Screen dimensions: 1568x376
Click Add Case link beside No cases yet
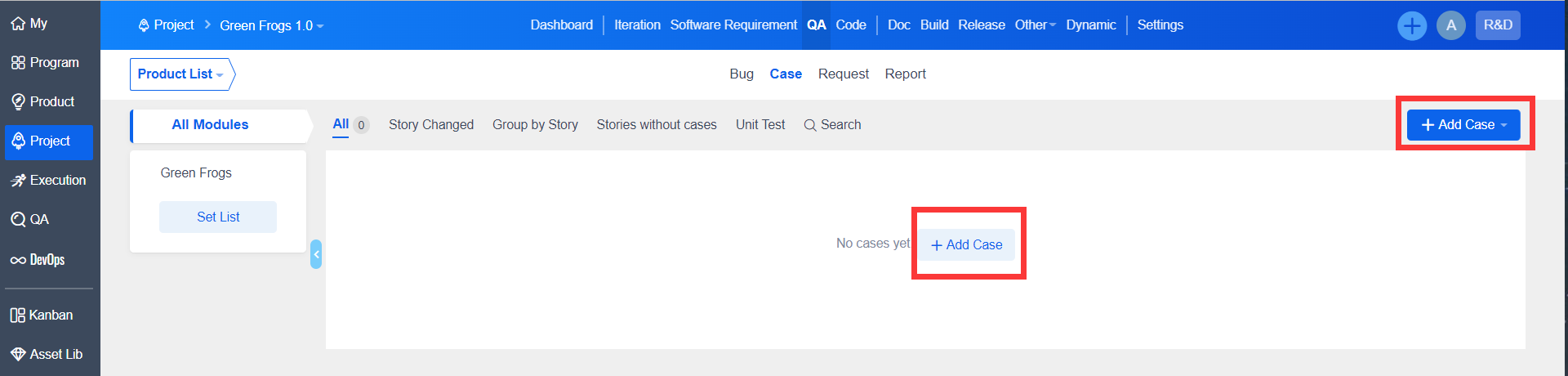point(967,245)
